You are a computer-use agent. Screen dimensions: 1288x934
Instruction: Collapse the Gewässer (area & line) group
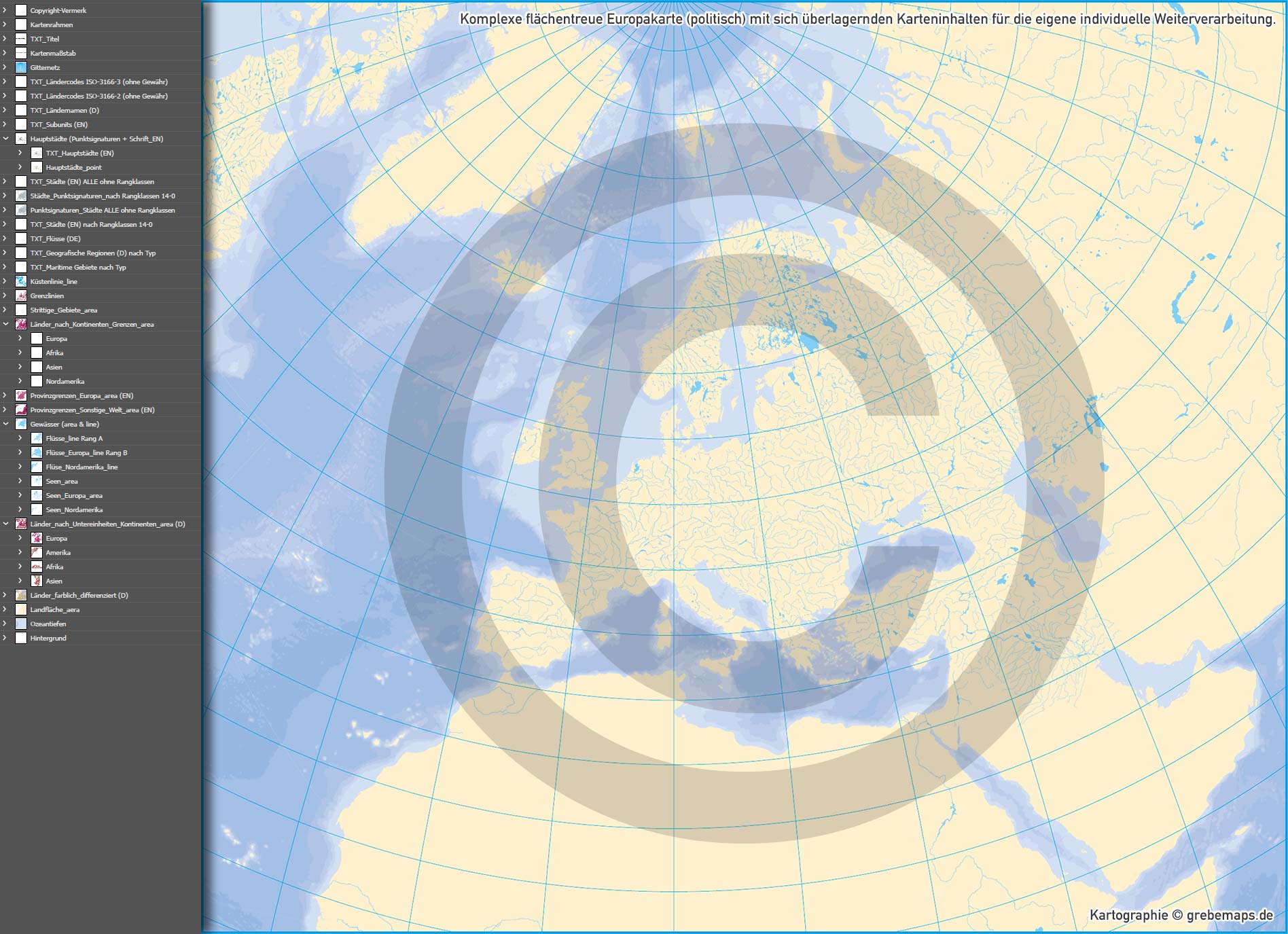pos(5,424)
